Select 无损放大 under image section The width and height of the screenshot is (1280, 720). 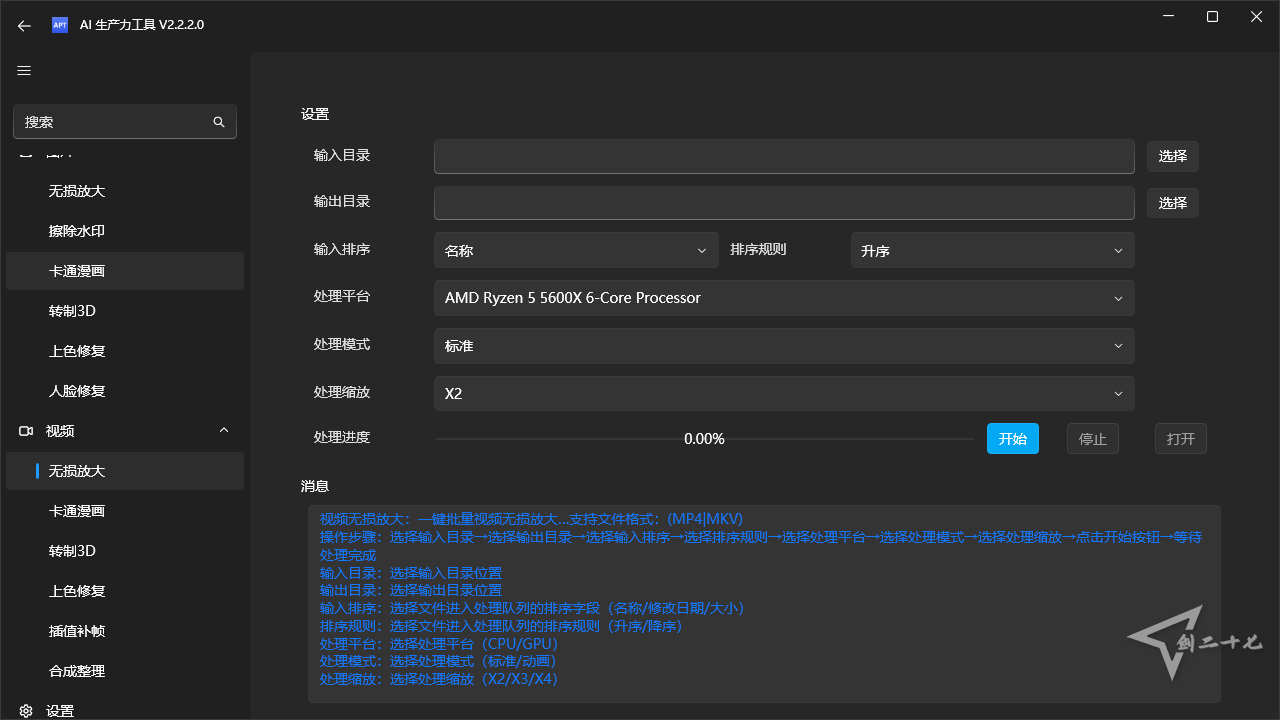(125, 191)
